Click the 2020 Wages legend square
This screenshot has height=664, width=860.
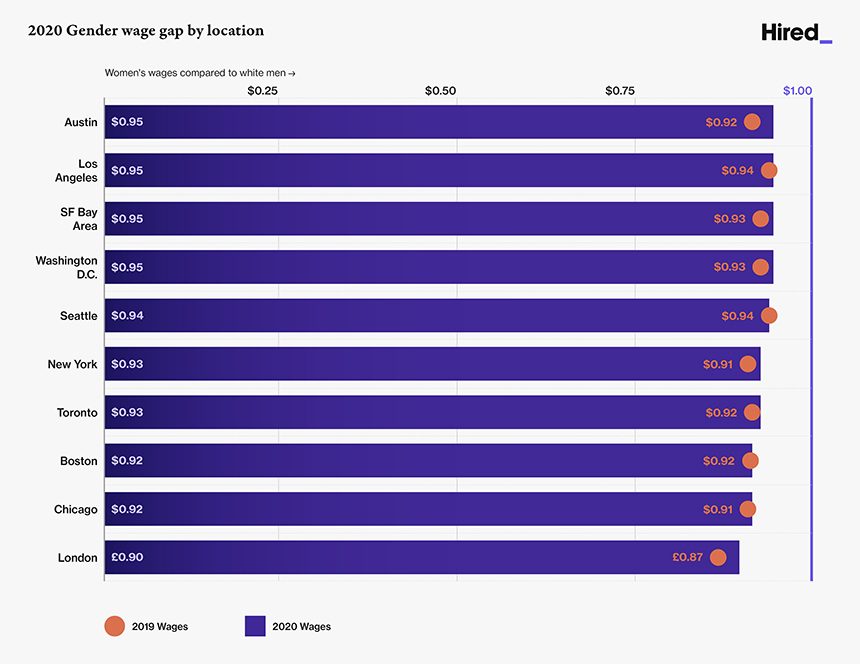(x=255, y=626)
